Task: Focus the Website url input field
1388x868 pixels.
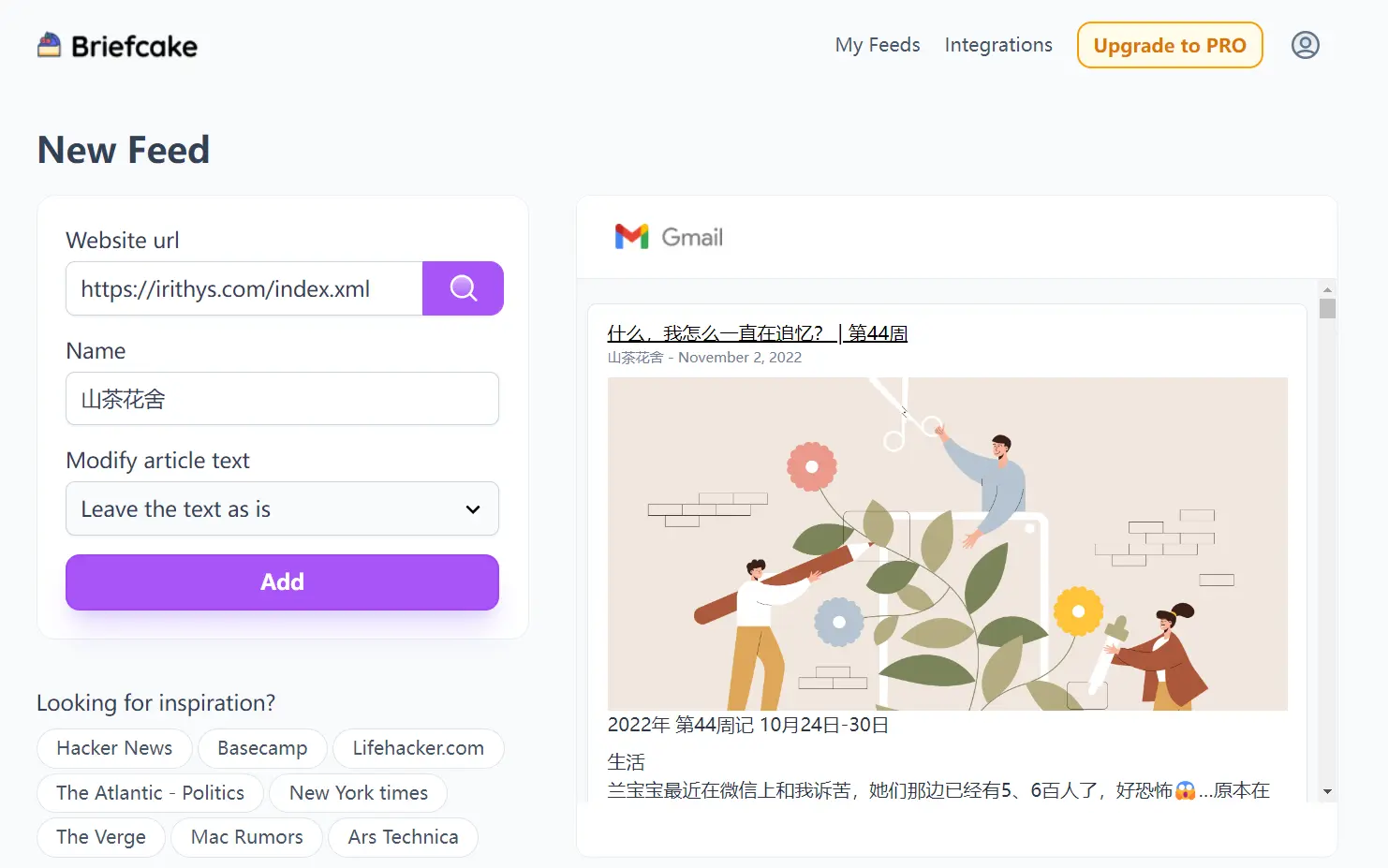Action: (244, 288)
